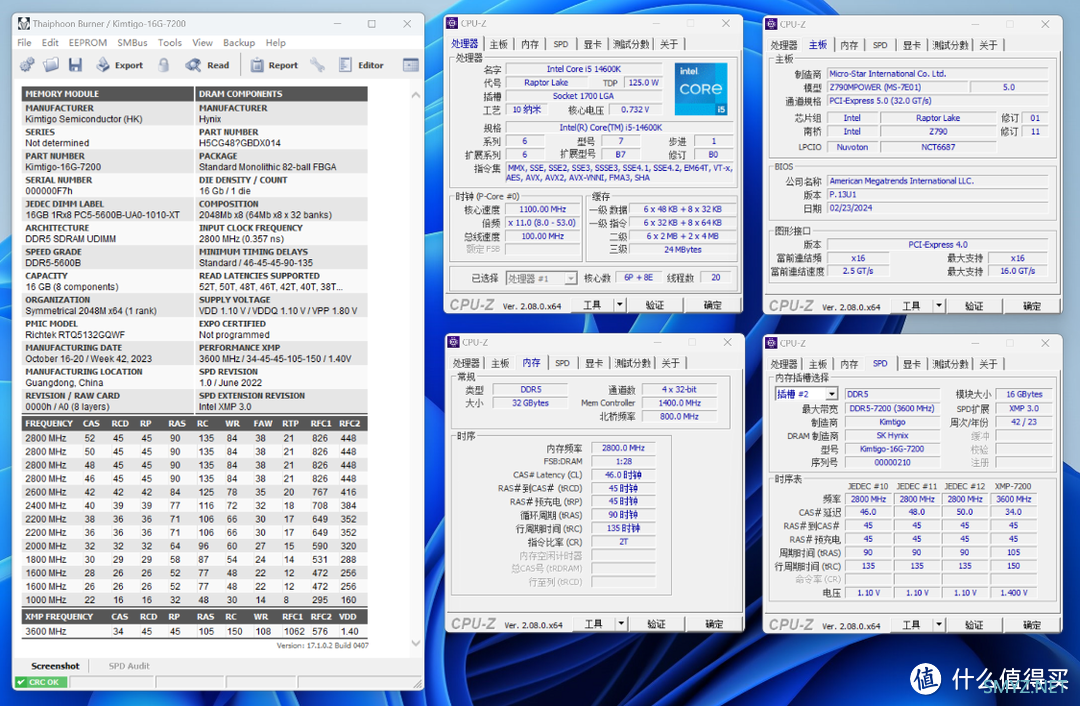Click DRAM frequency value 2800.0 MHz
1080x706 pixels.
623,448
